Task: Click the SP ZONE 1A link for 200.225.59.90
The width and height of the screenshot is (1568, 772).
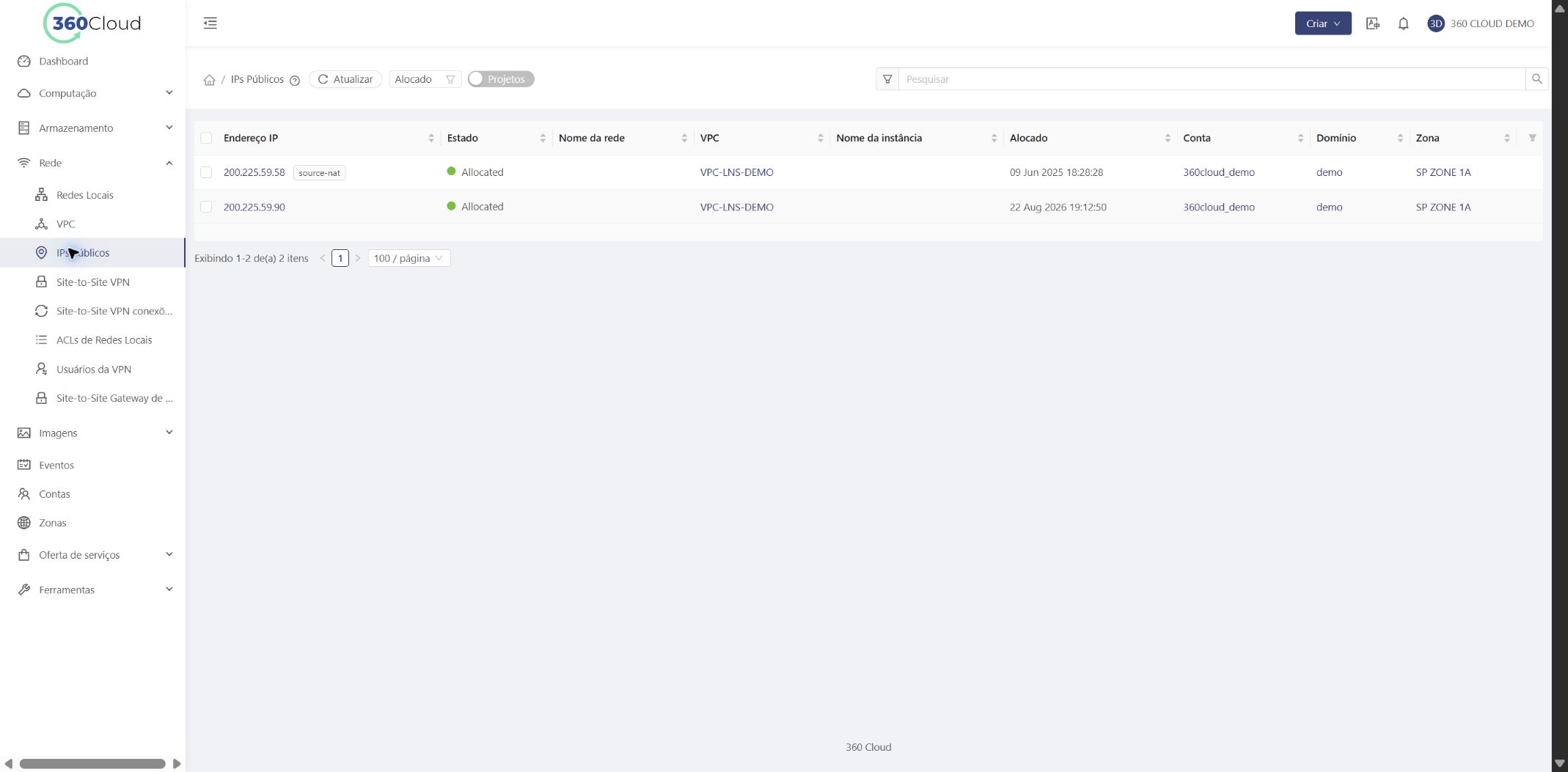Action: (x=1443, y=207)
